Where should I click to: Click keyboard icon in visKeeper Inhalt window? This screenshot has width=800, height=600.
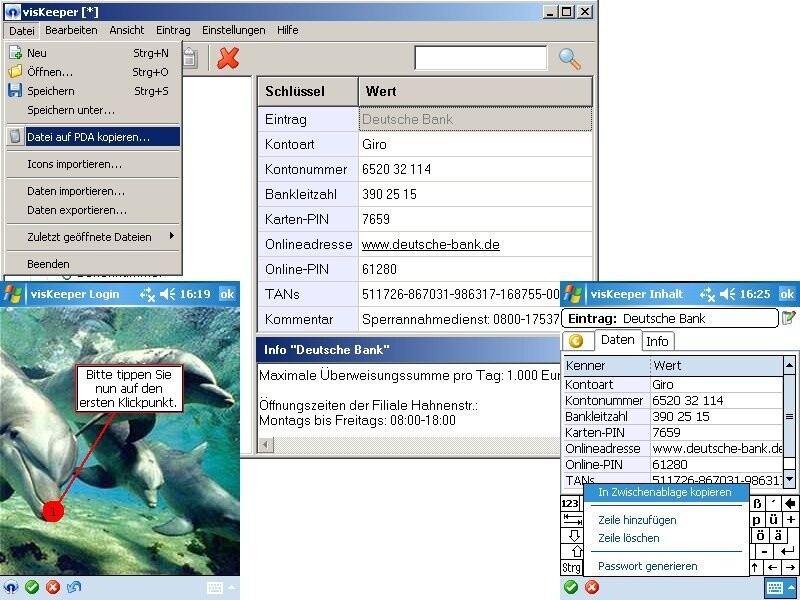click(x=775, y=588)
